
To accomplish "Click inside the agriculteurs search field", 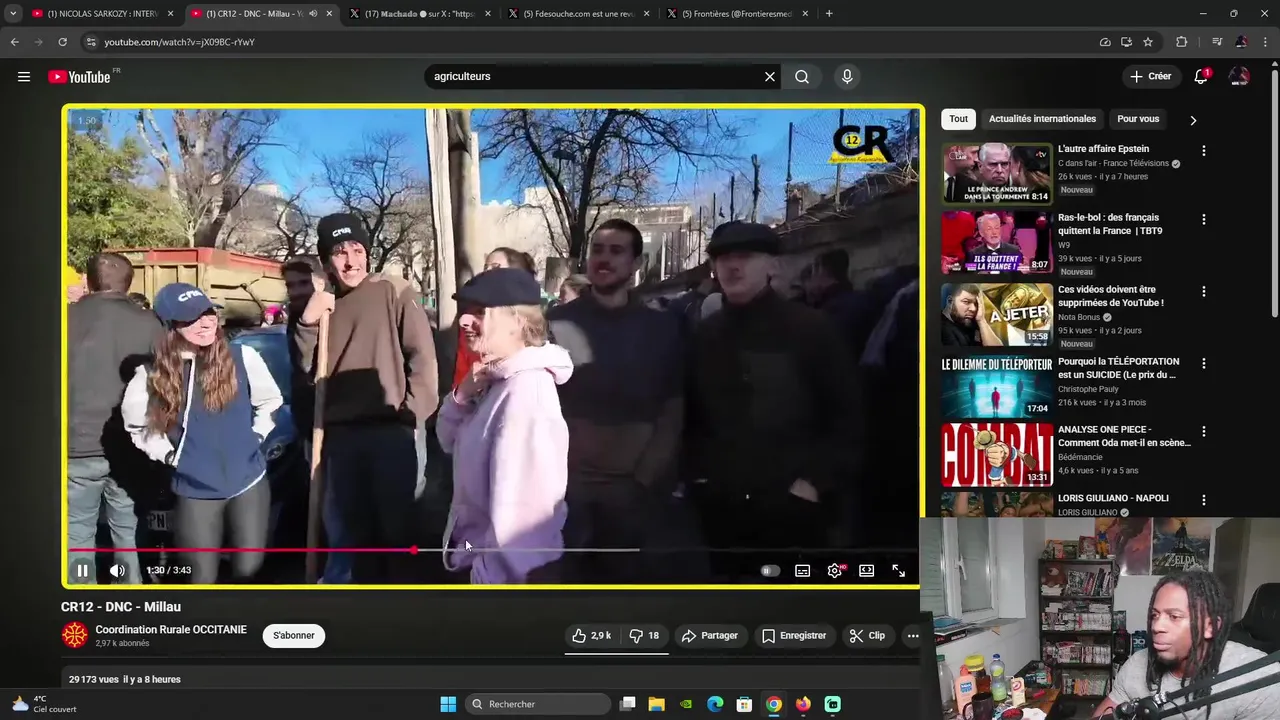I will (x=596, y=77).
